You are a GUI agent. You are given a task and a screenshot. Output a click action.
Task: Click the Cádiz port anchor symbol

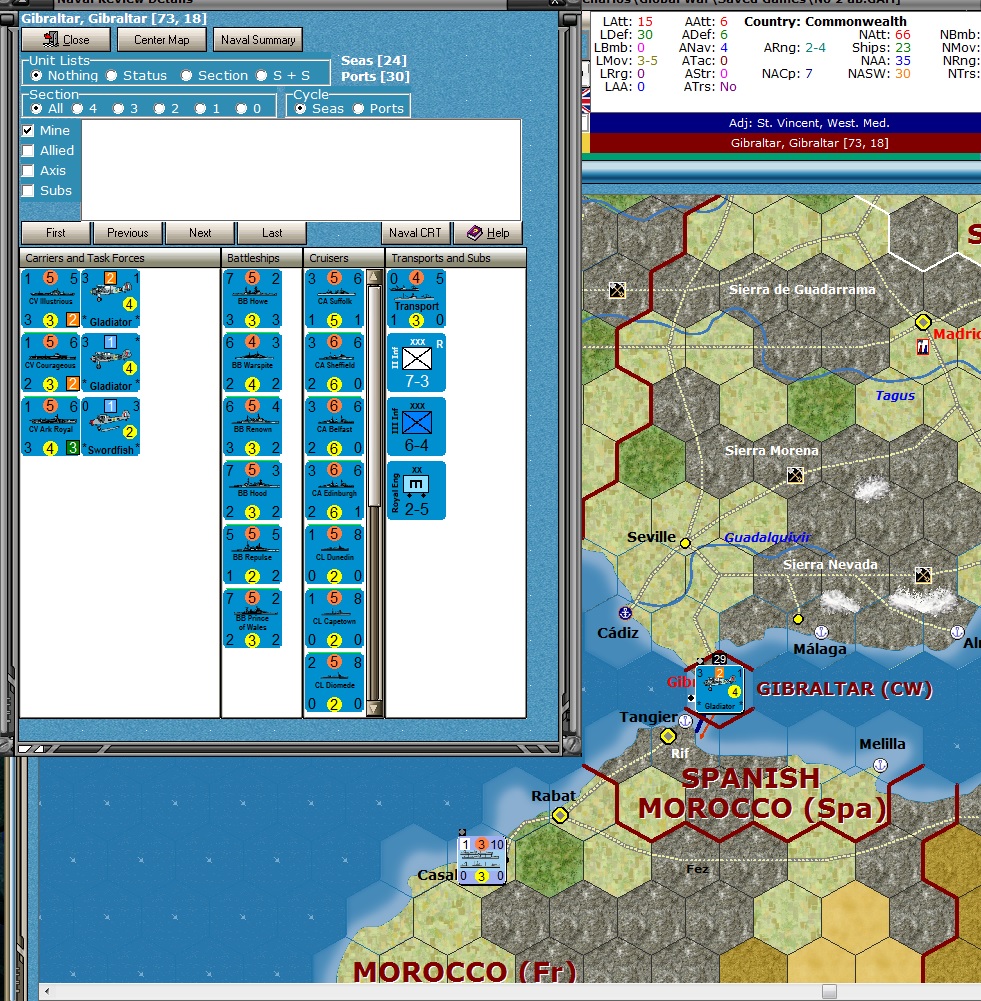pyautogui.click(x=625, y=613)
